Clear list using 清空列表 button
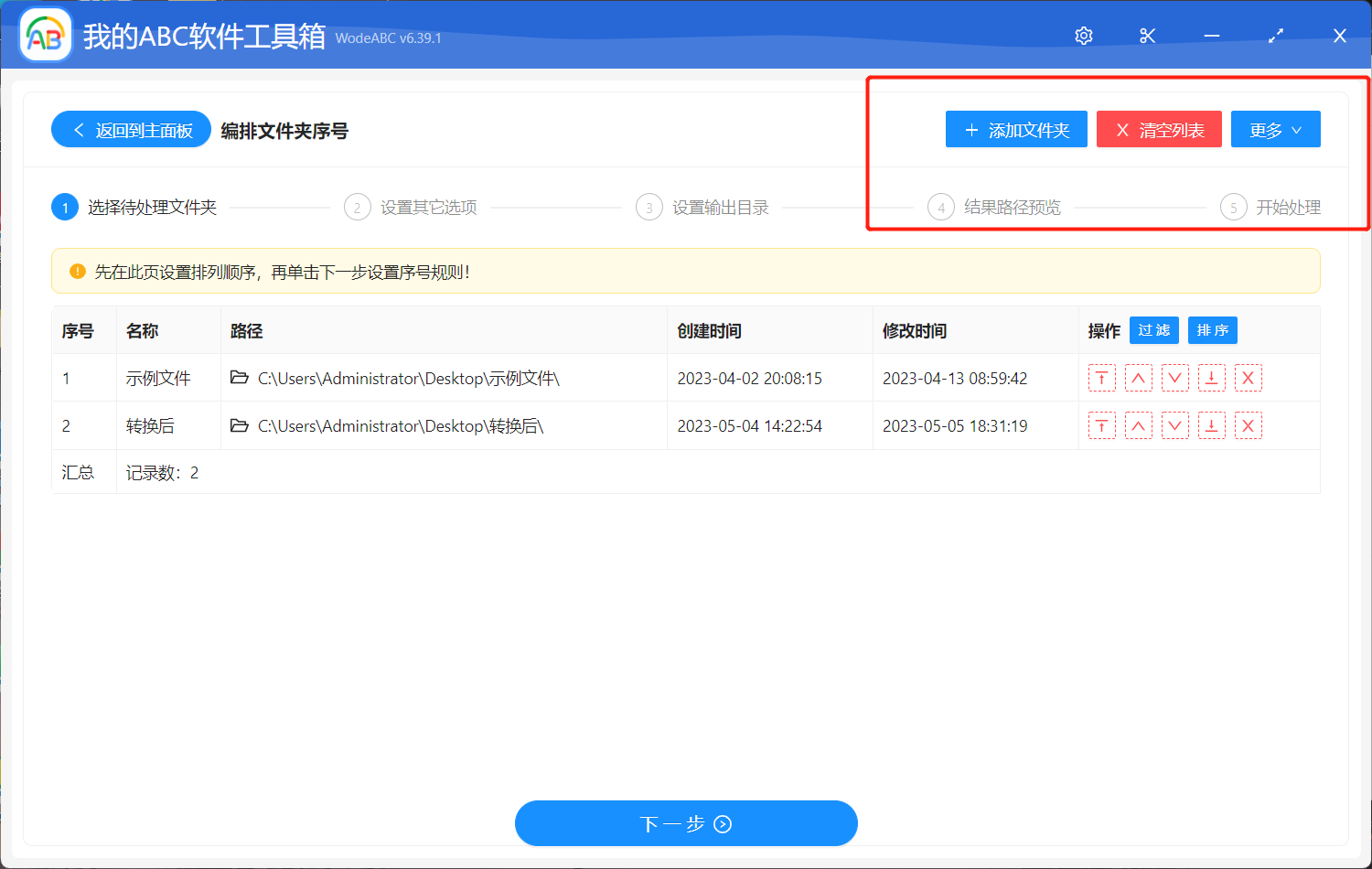1372x869 pixels. (1159, 129)
